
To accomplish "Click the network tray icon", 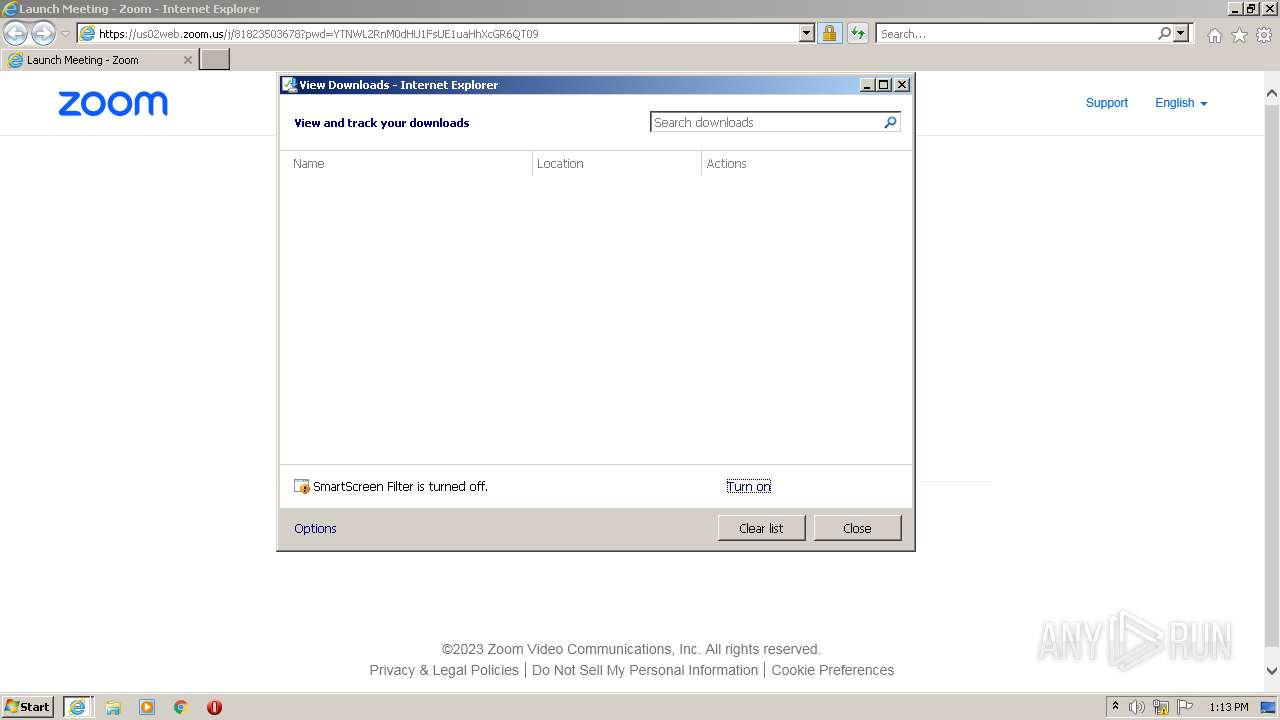I will (1161, 707).
